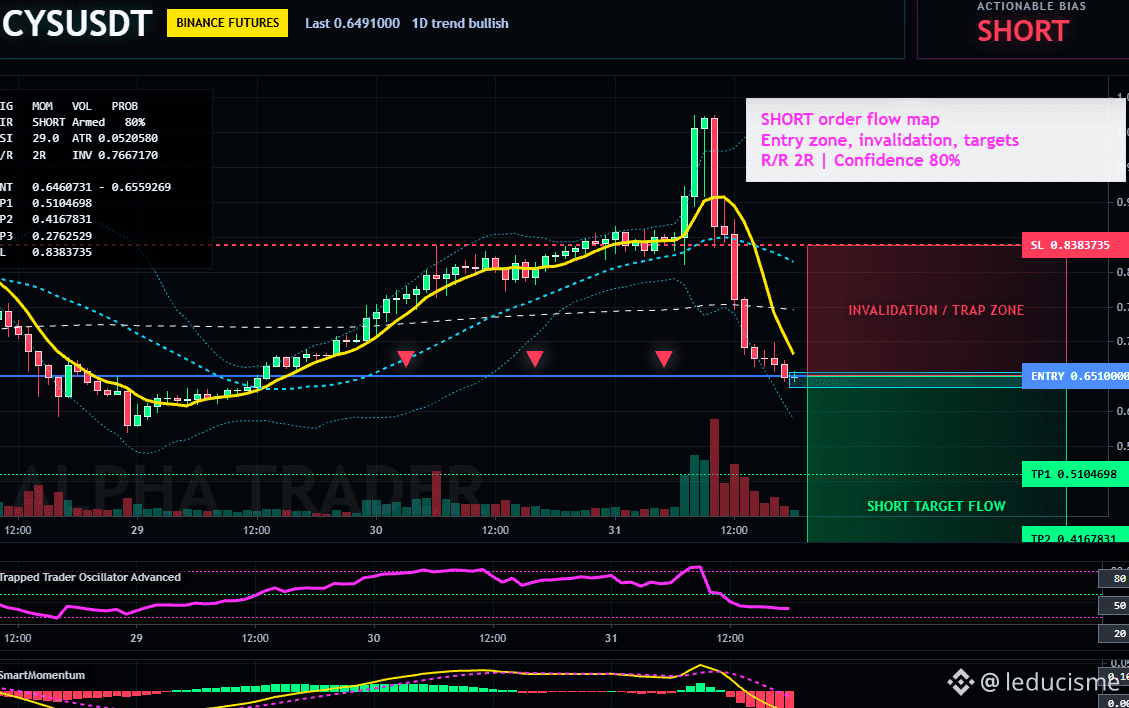
Task: Click the '31' date label on the main chart axis
Action: click(x=614, y=530)
